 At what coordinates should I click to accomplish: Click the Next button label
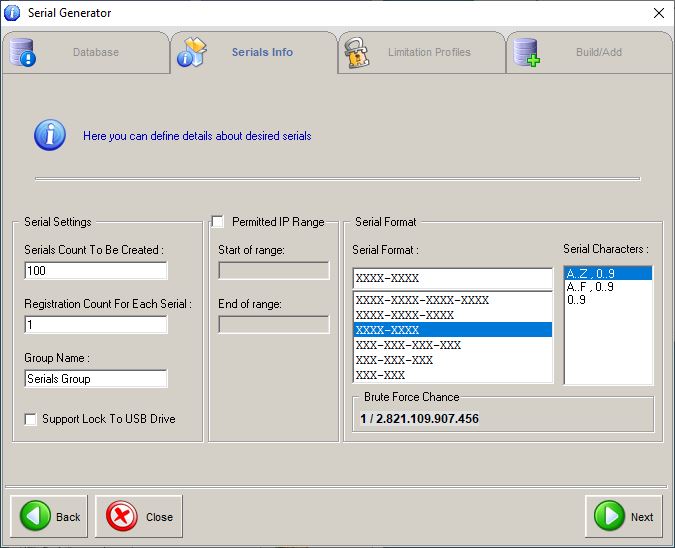[x=642, y=517]
